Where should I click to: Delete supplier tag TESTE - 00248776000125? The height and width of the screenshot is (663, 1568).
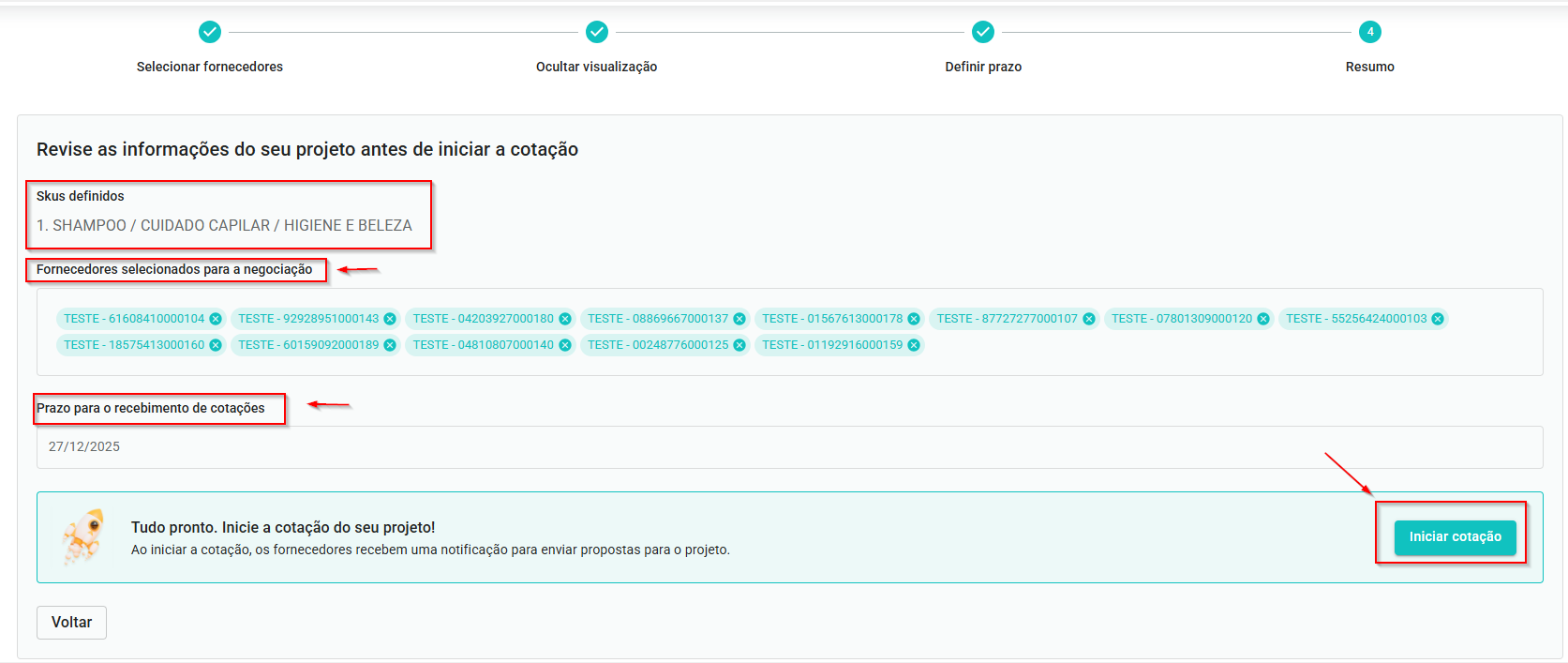[x=739, y=345]
